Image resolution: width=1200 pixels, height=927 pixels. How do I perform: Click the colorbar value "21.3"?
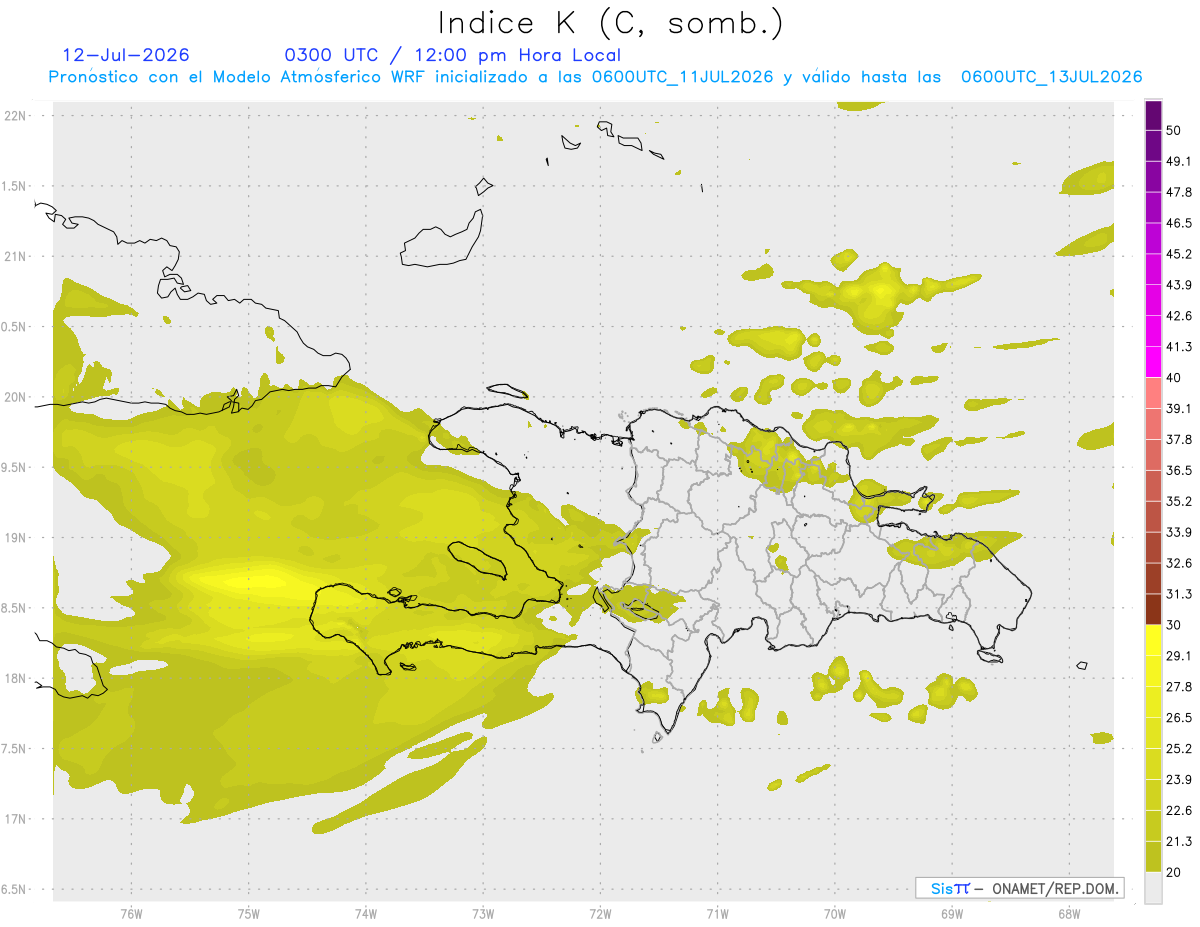point(1179,842)
